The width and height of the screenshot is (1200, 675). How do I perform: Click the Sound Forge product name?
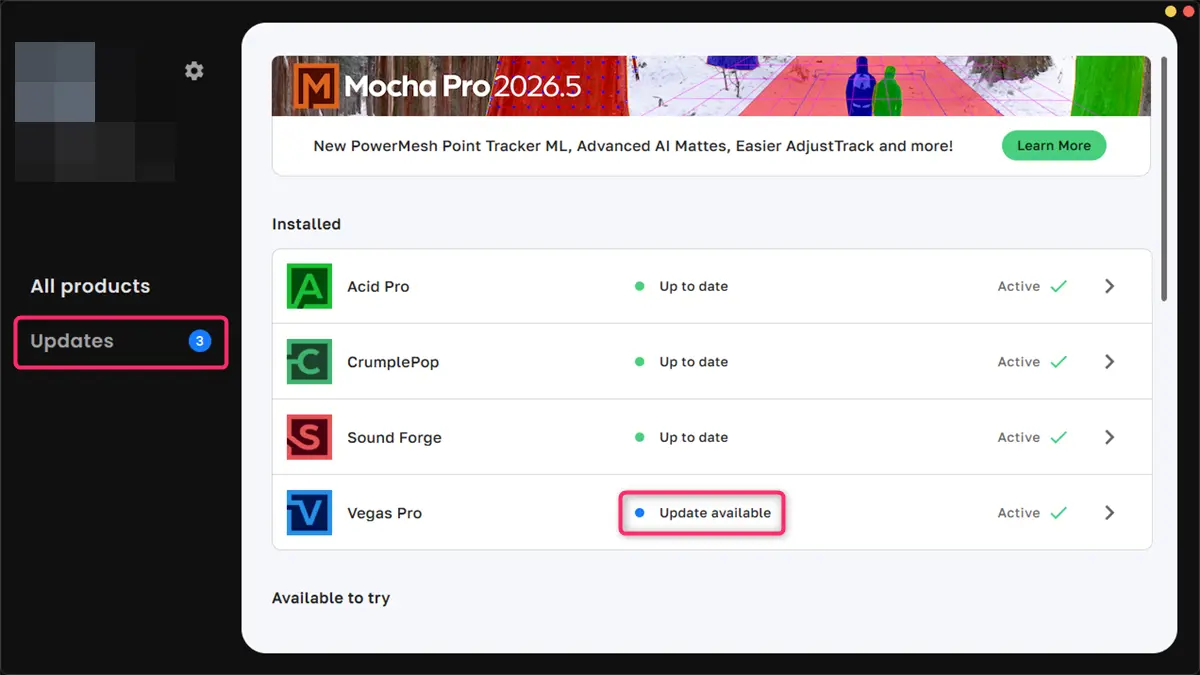394,437
